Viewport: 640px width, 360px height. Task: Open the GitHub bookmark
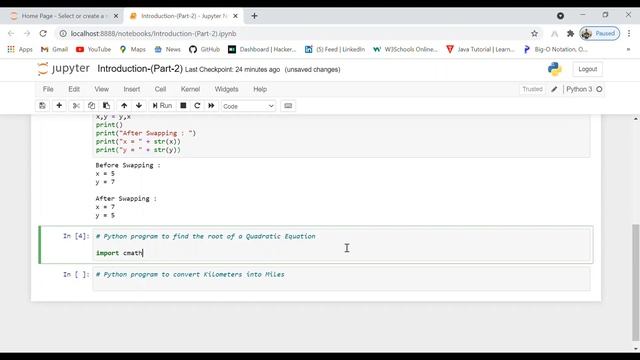coord(204,49)
